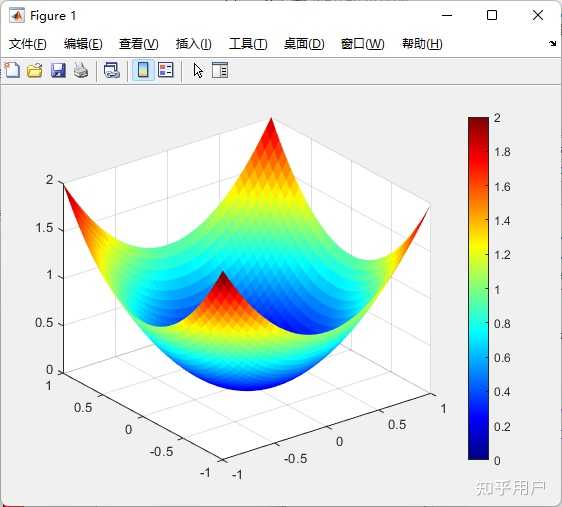Open the 插入(I) menu
Image resolution: width=562 pixels, height=507 pixels.
point(194,44)
